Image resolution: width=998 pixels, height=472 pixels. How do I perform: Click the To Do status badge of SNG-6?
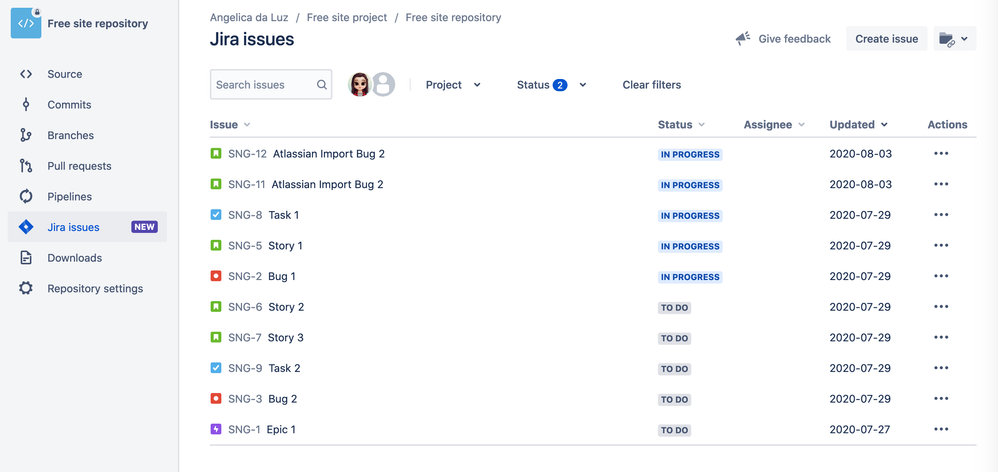point(674,307)
